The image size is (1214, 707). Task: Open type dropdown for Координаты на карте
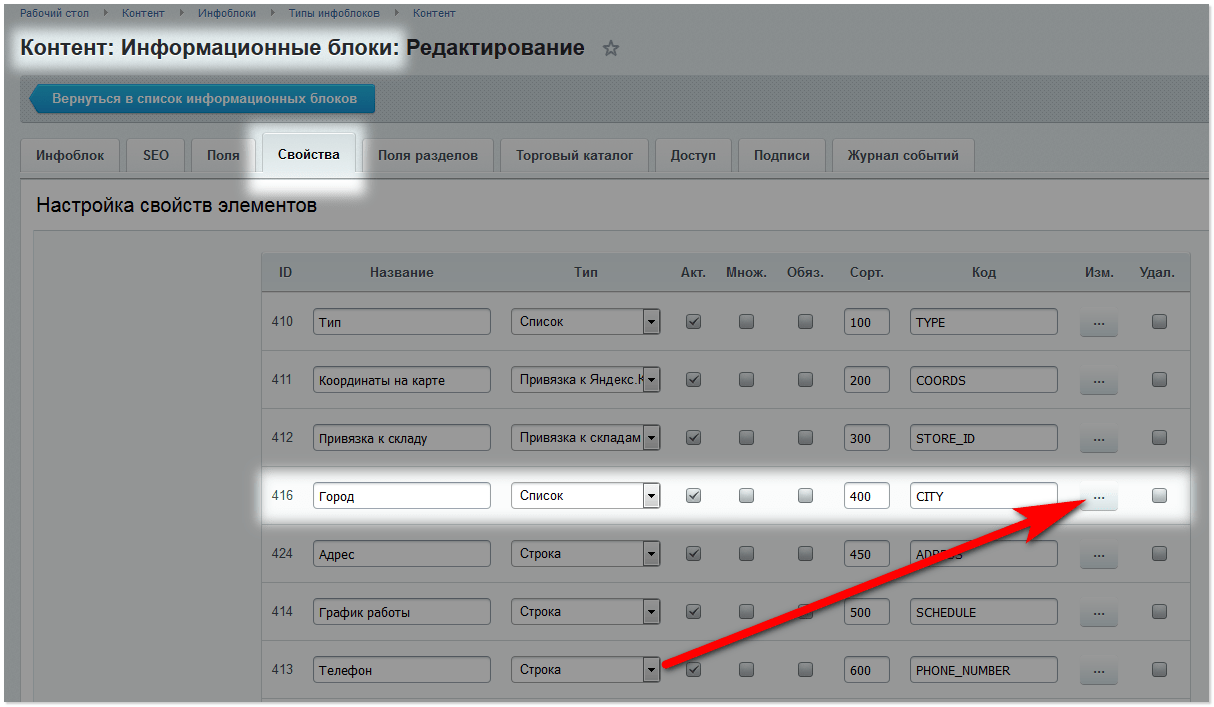coord(586,380)
